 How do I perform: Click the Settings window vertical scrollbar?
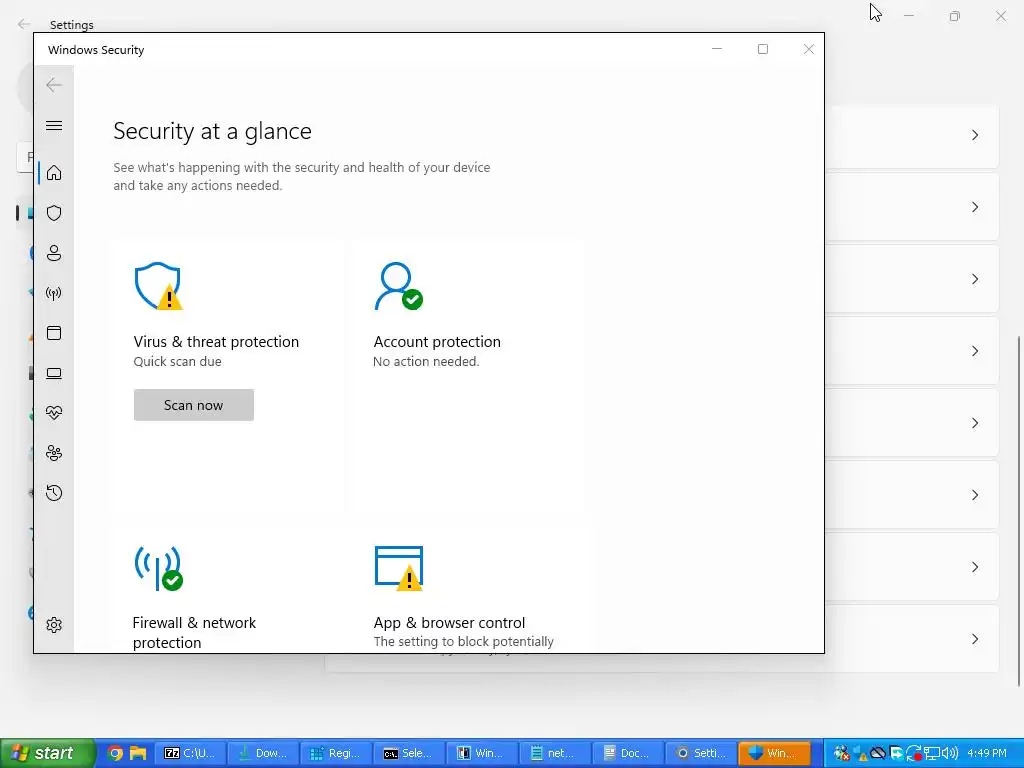click(1019, 511)
